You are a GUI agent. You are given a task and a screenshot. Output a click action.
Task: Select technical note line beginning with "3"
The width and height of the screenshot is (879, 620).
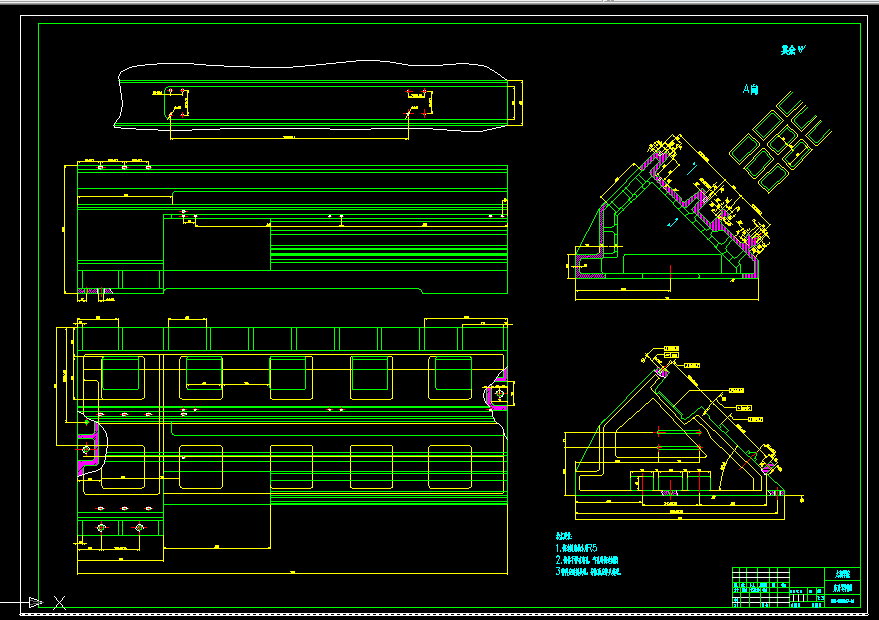click(x=588, y=572)
